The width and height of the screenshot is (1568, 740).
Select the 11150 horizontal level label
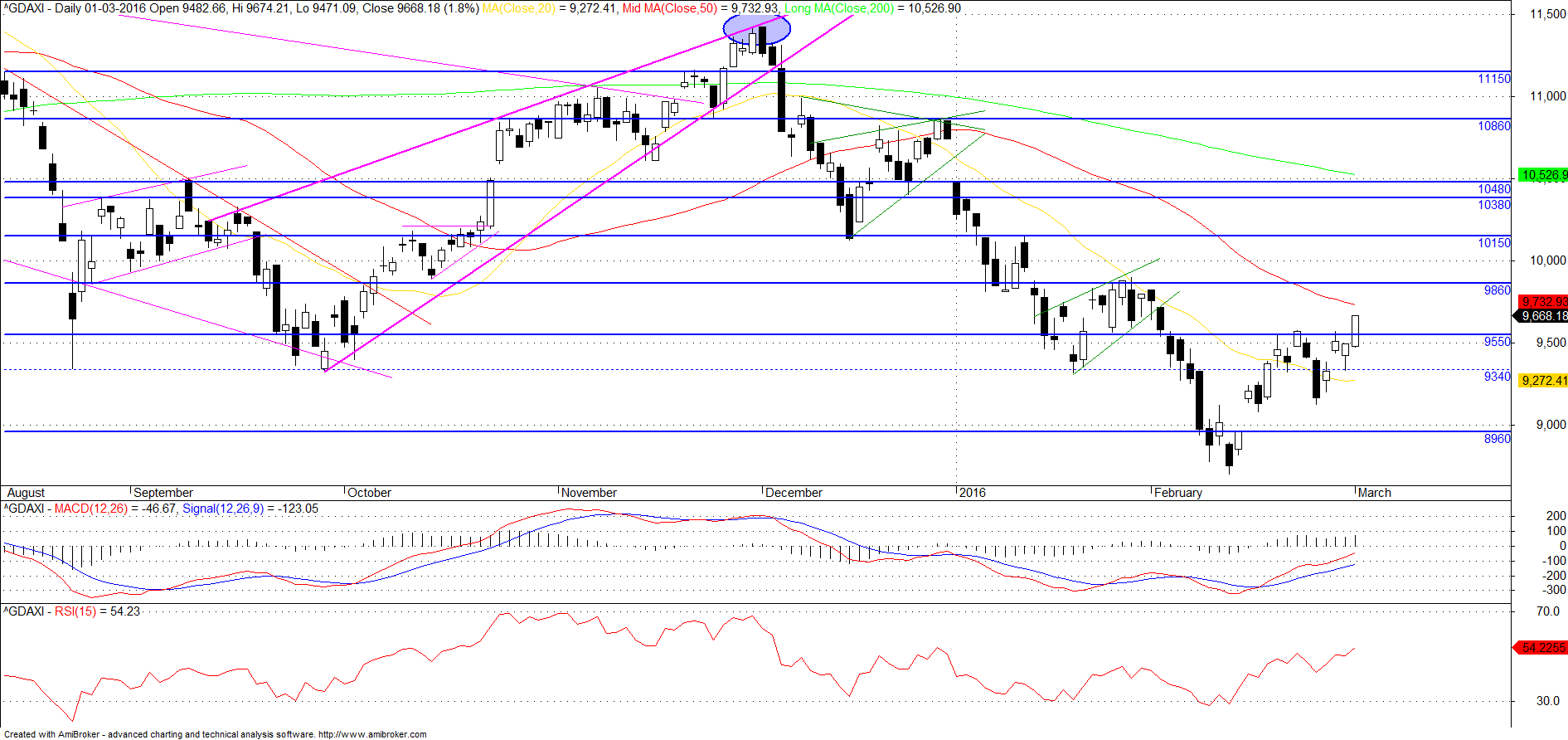click(x=1494, y=79)
